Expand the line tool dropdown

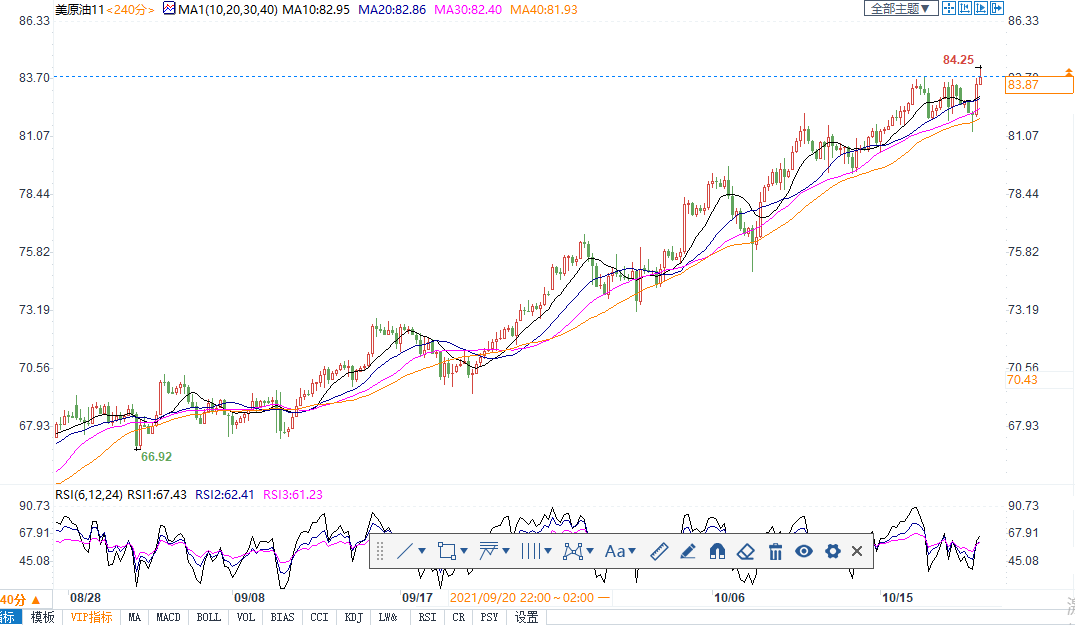(x=422, y=551)
